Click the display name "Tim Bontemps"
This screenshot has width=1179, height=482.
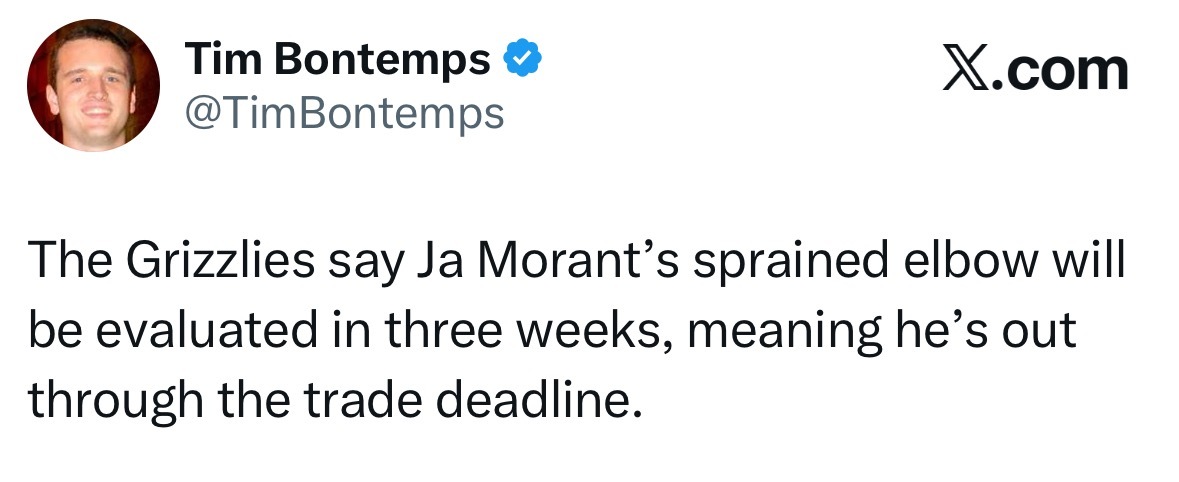click(x=338, y=61)
